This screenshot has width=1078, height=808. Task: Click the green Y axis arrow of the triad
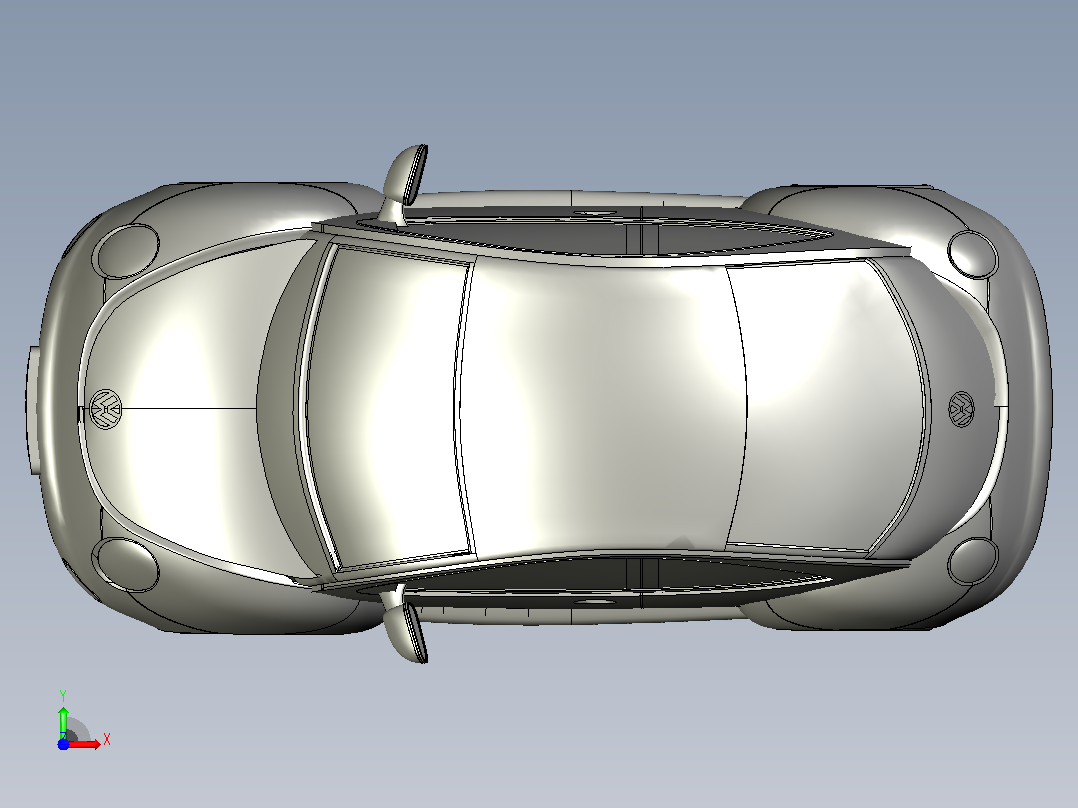pos(63,721)
